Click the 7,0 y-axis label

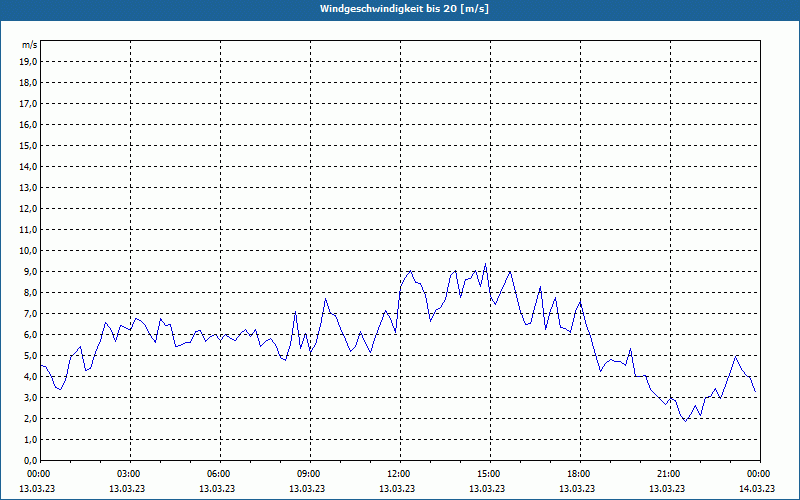[31, 313]
